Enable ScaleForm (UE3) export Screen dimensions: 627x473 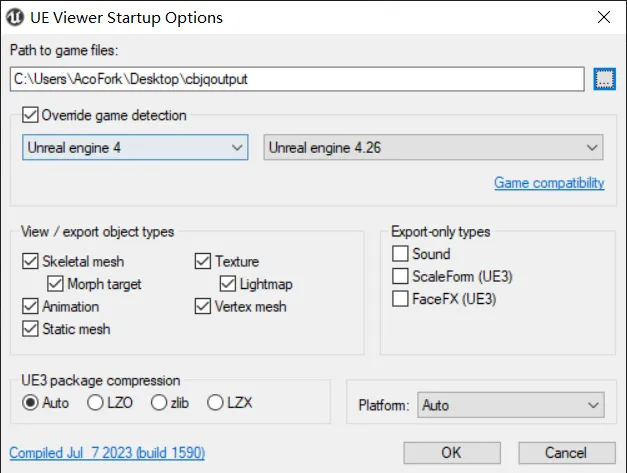[x=400, y=276]
